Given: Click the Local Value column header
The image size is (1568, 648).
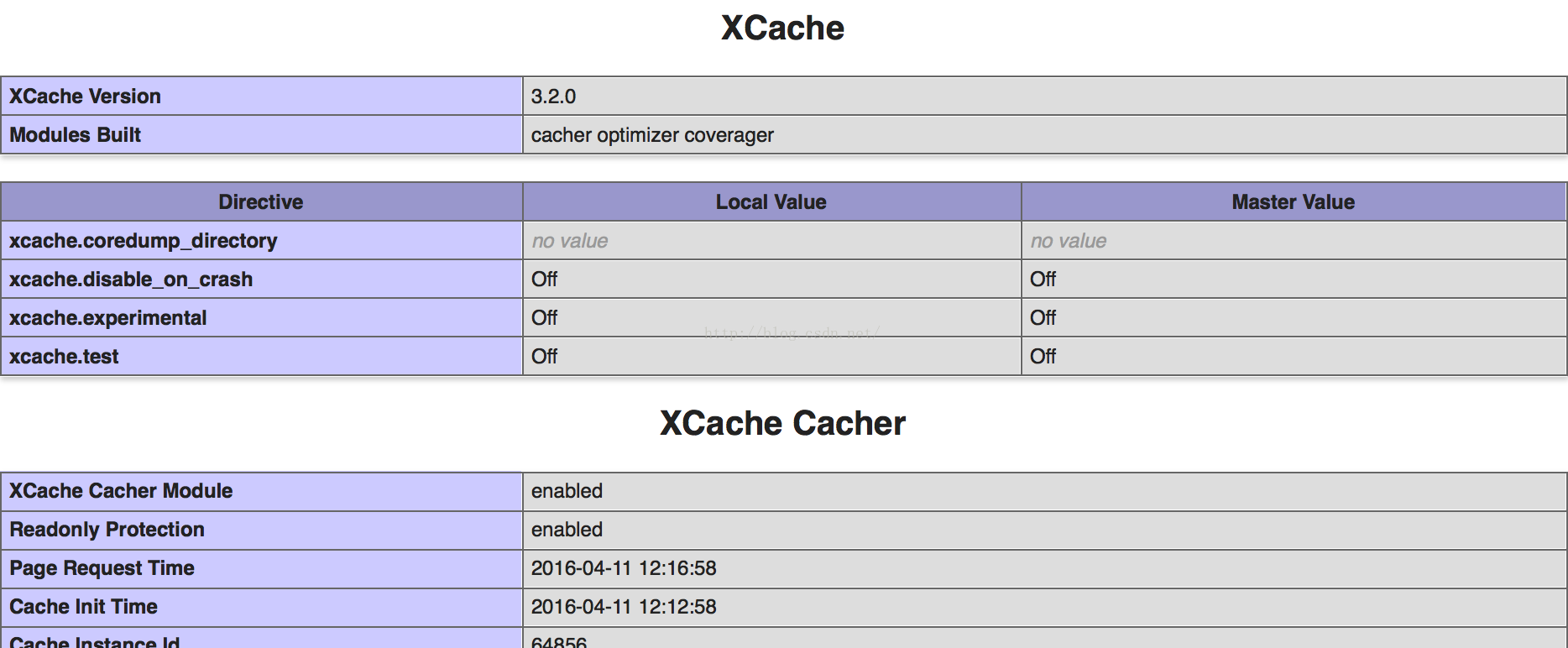Looking at the screenshot, I should pos(771,202).
